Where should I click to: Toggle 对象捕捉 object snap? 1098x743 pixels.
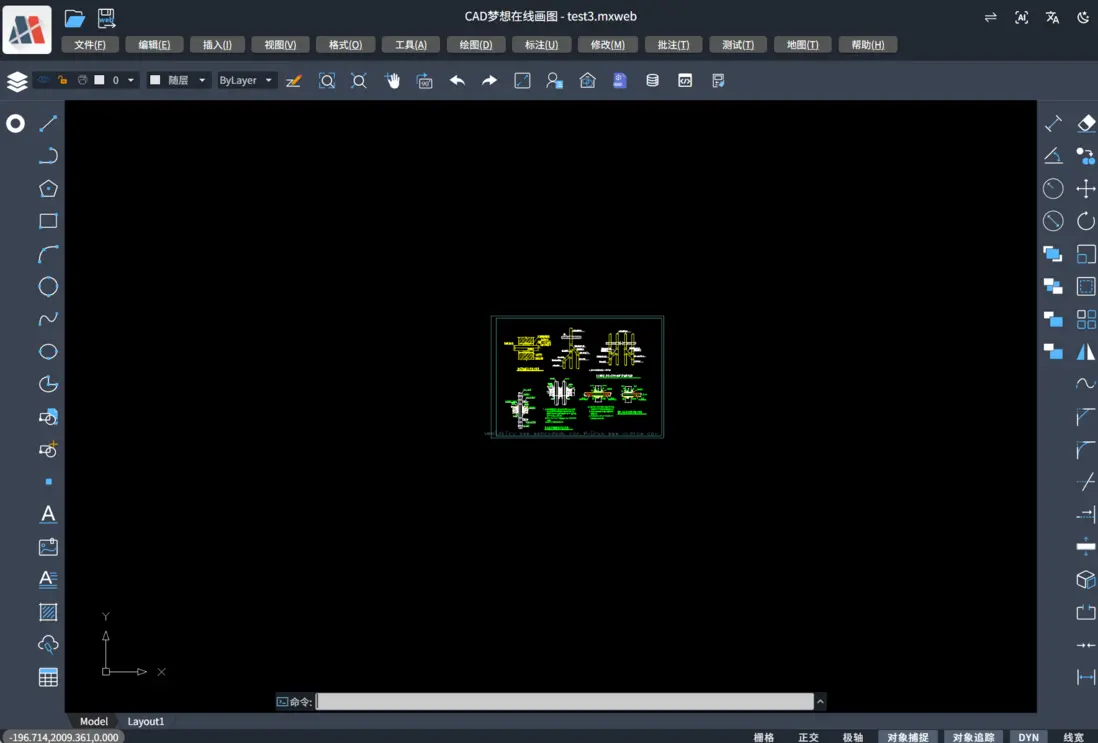[908, 737]
